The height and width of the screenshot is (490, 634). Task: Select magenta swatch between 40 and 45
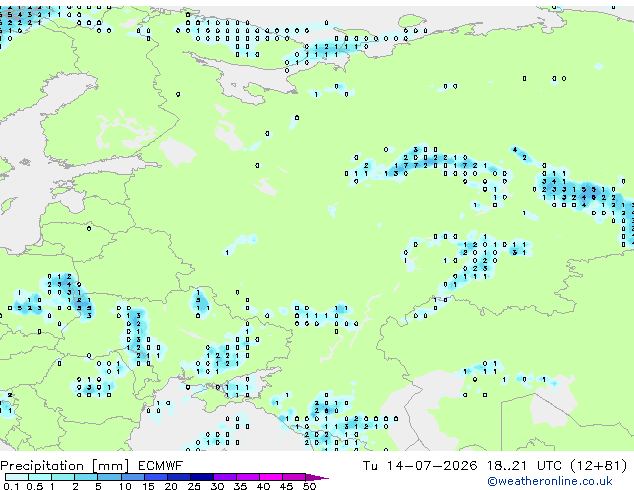(271, 477)
